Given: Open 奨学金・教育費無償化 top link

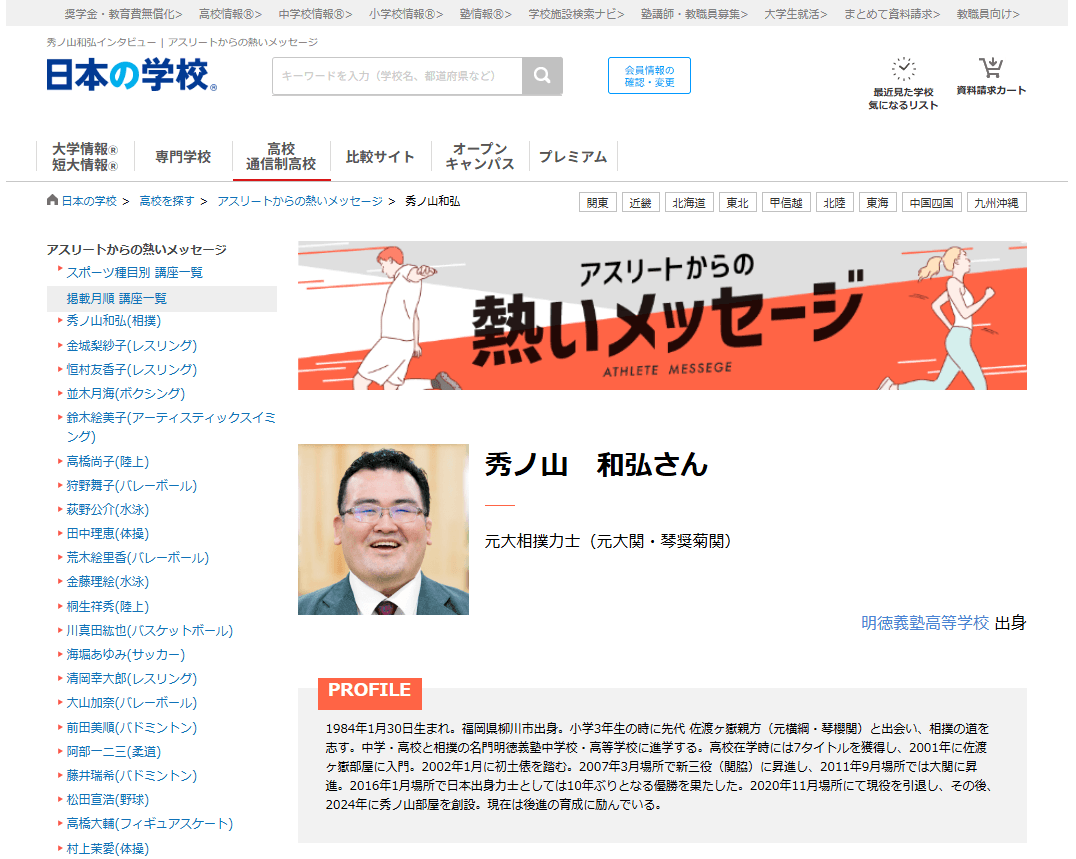Looking at the screenshot, I should click(x=124, y=14).
